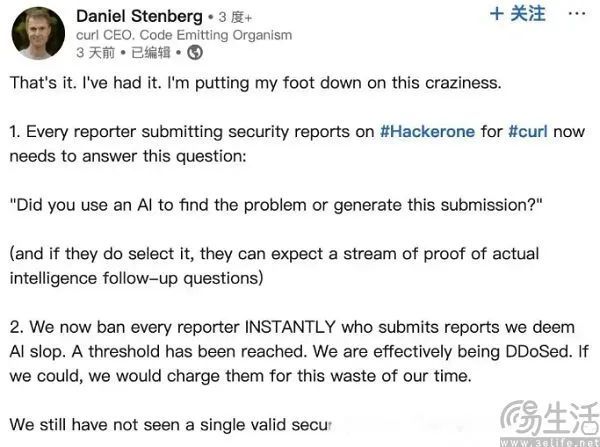
Task: Click the curl CEO headline text
Action: [184, 35]
